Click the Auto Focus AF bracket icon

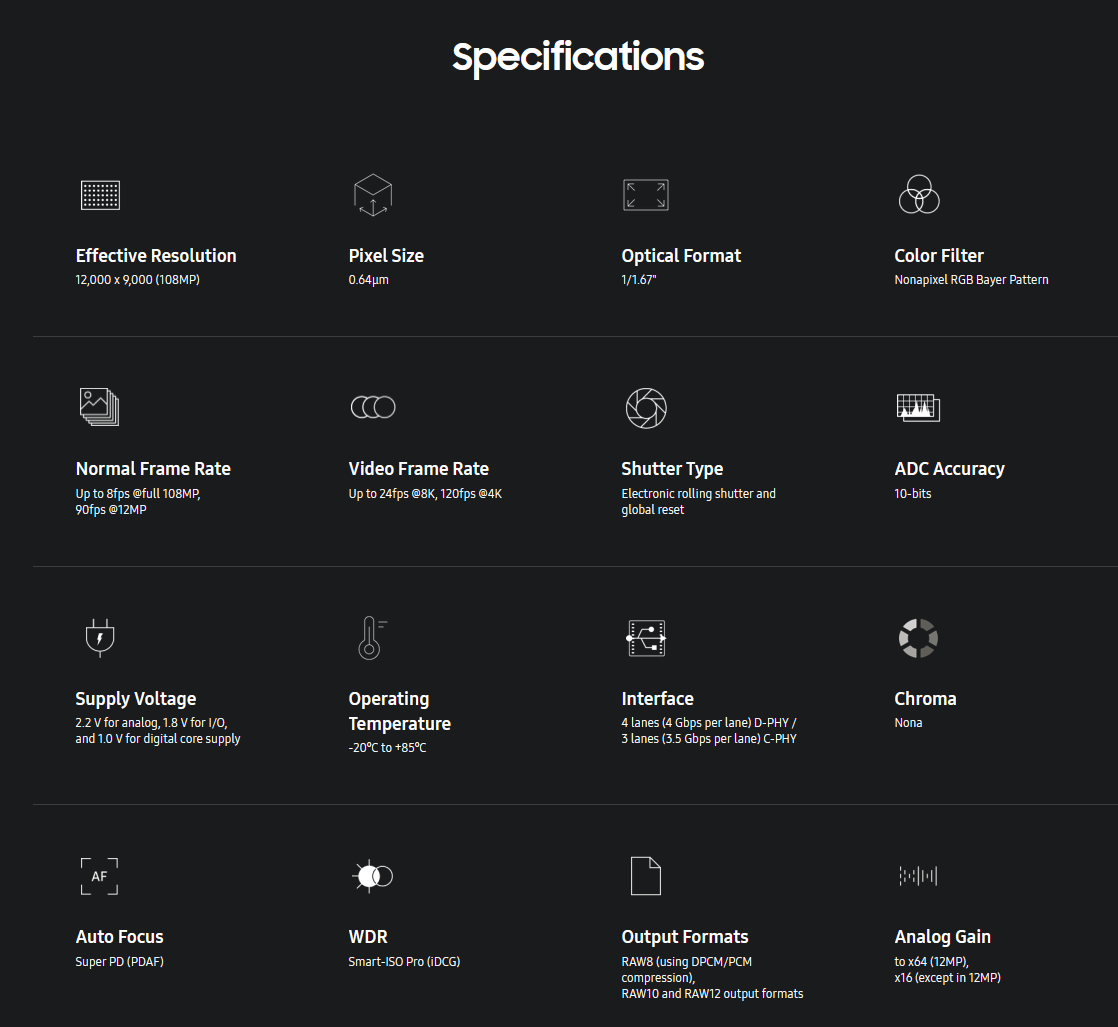pos(99,876)
